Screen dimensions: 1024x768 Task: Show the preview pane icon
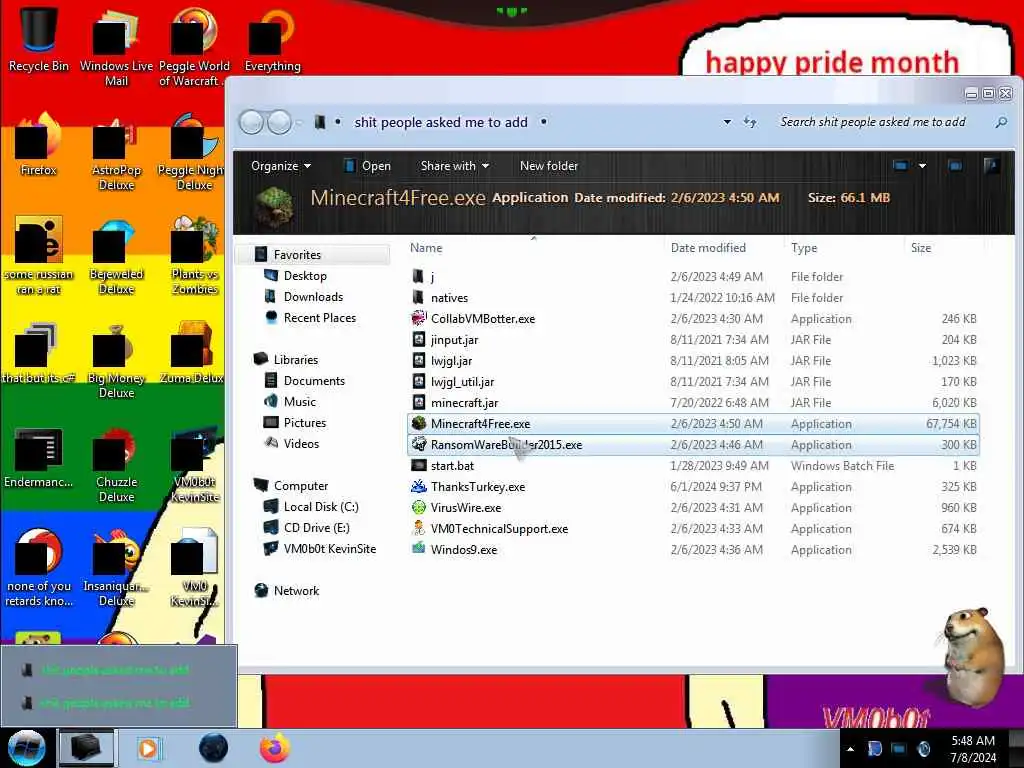pos(955,166)
